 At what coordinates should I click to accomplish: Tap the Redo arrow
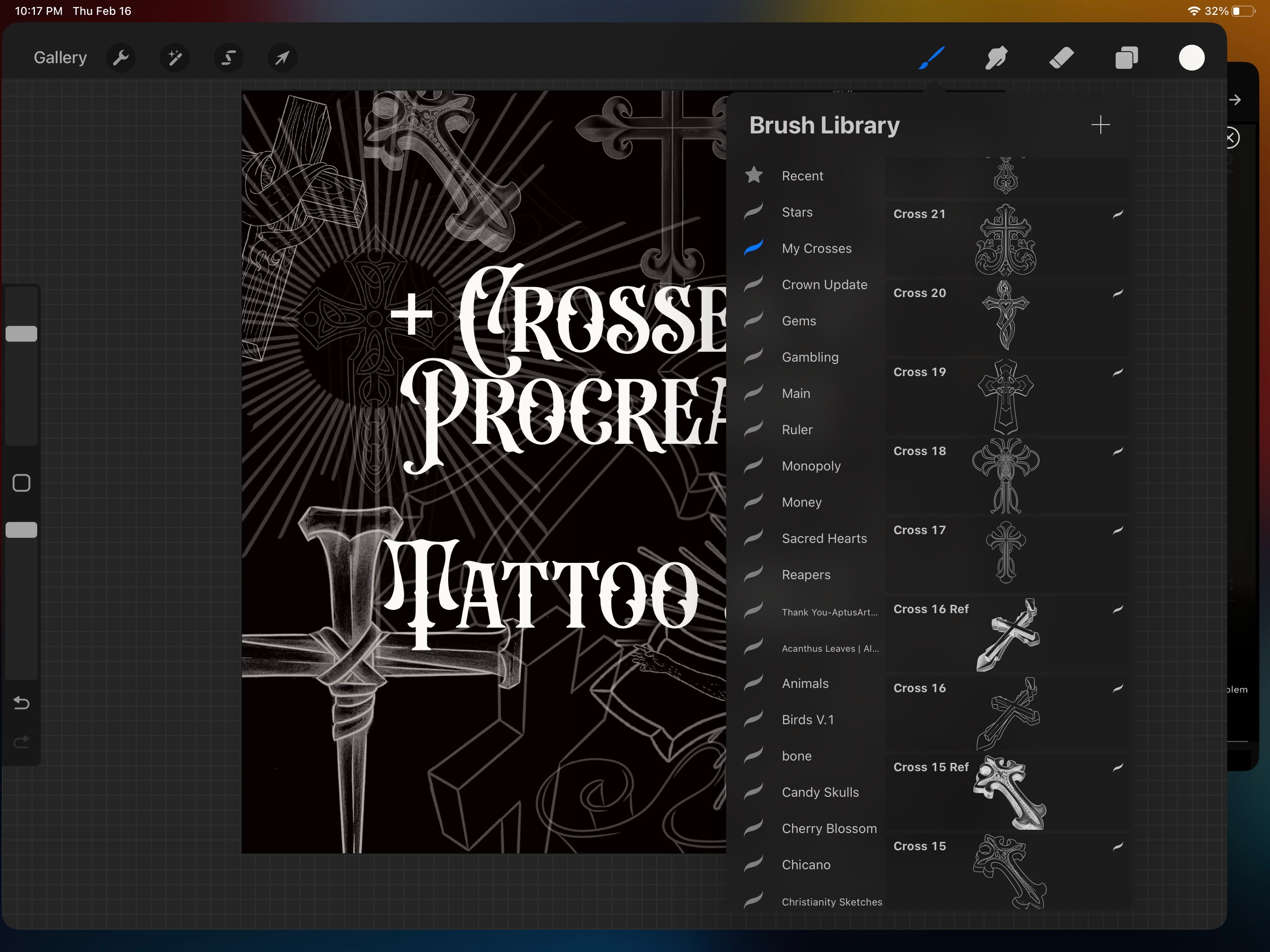click(21, 742)
